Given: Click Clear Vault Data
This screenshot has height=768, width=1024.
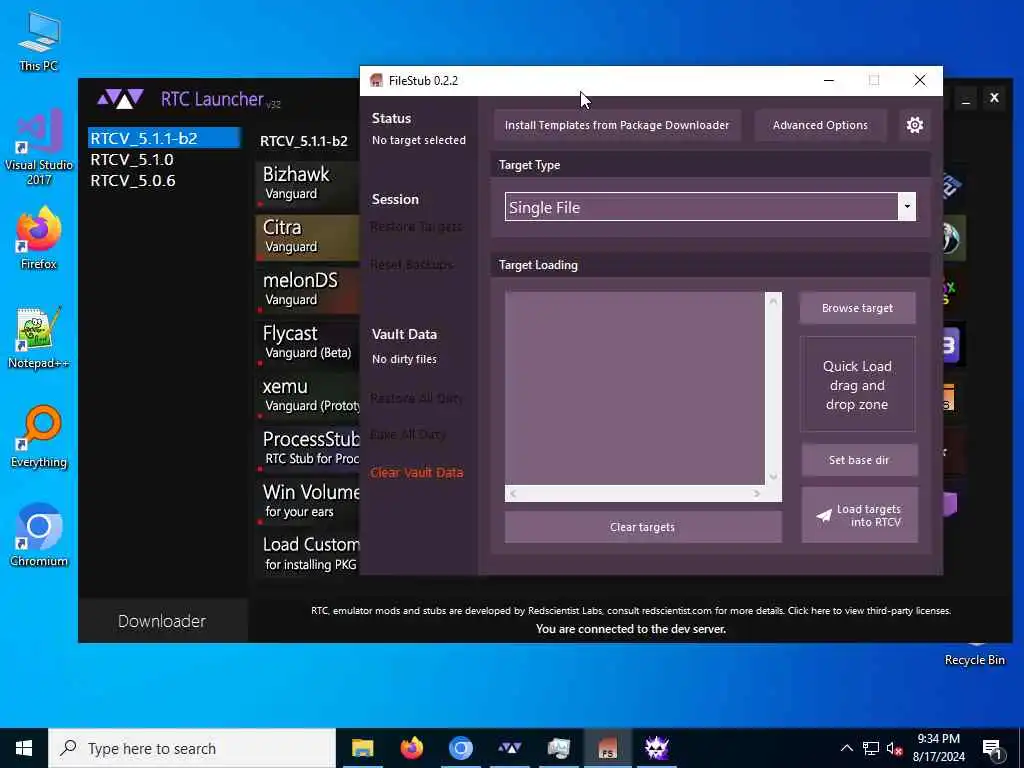Looking at the screenshot, I should [x=417, y=472].
